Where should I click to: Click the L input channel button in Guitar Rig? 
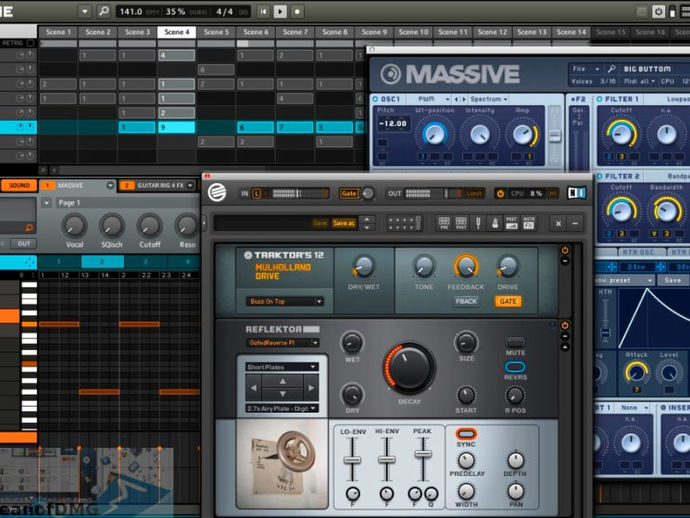[x=256, y=193]
